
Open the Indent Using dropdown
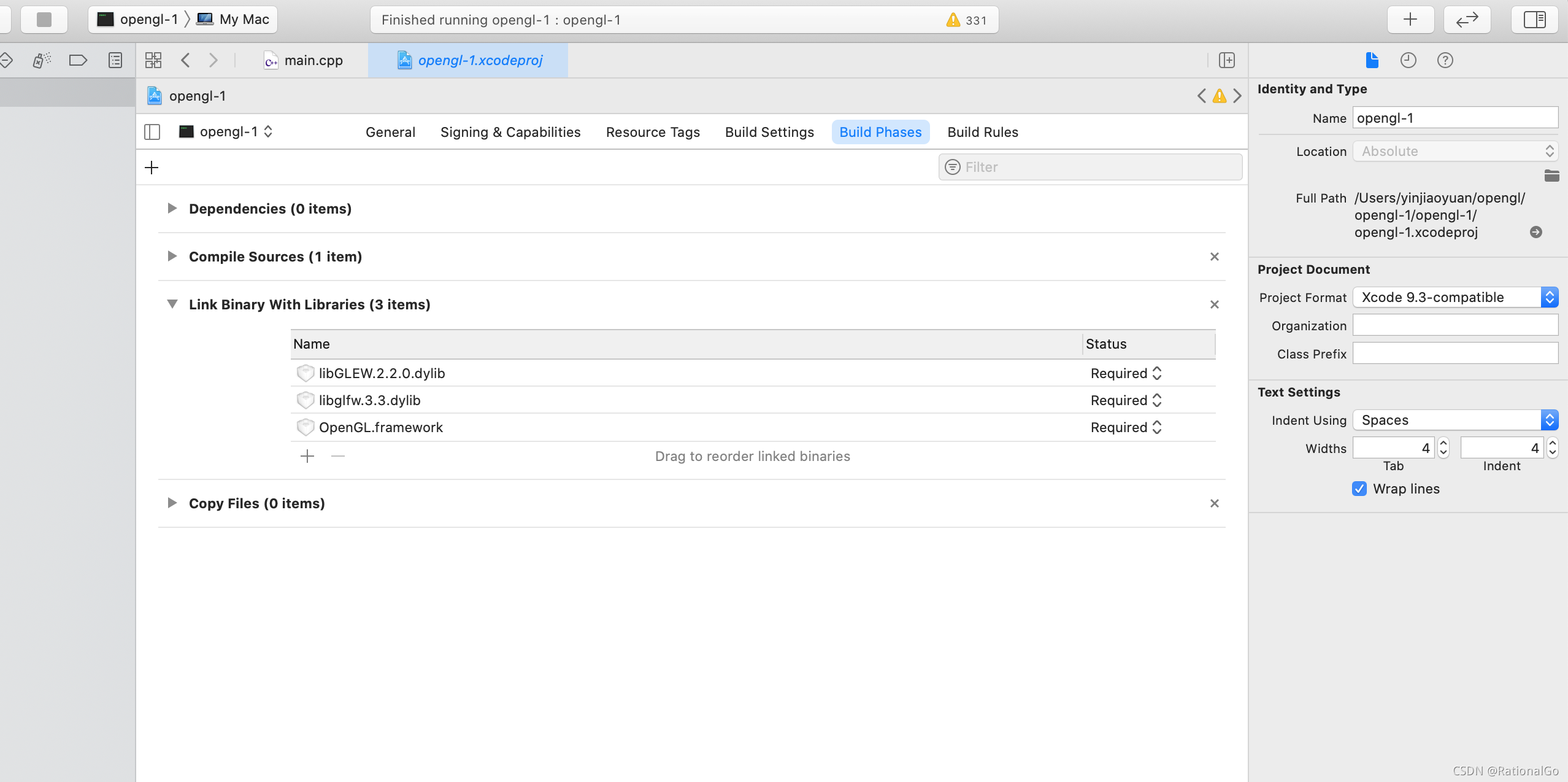pyautogui.click(x=1455, y=420)
